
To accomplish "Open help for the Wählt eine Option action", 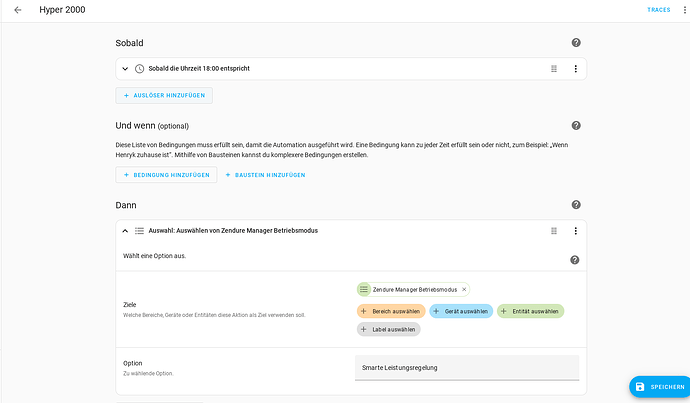I will (575, 260).
